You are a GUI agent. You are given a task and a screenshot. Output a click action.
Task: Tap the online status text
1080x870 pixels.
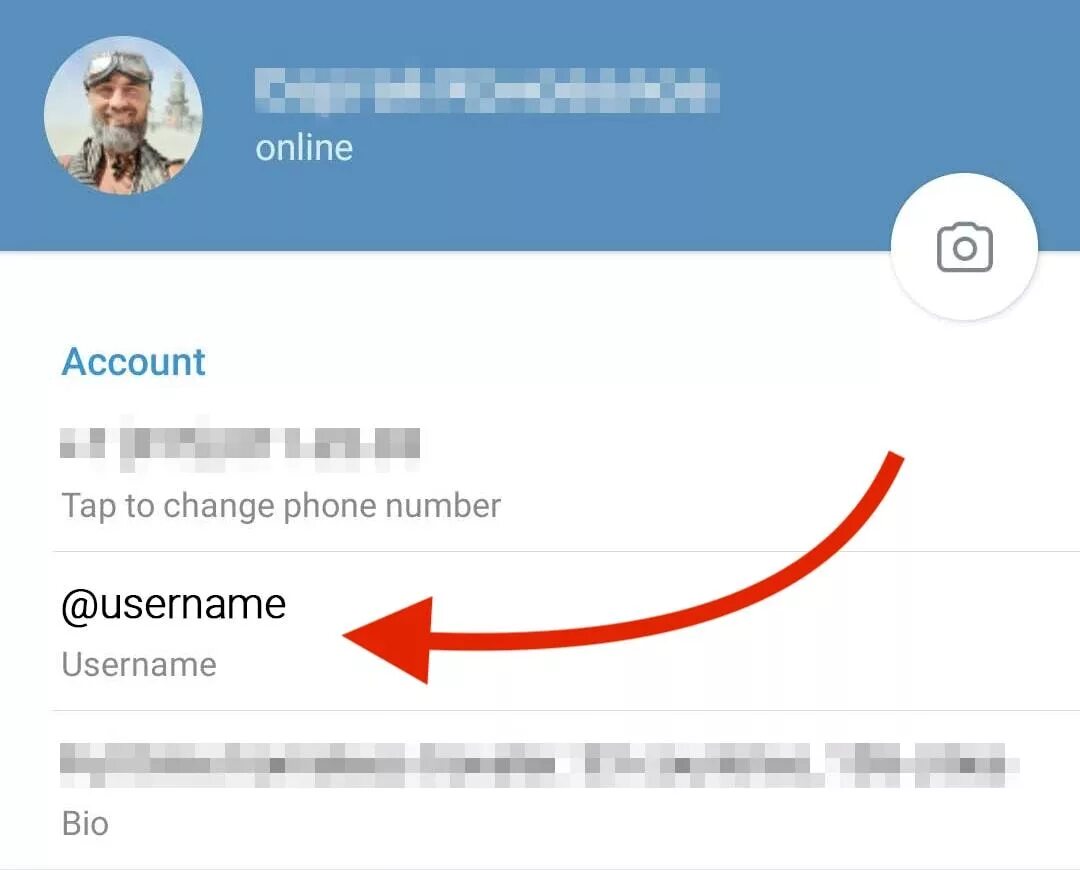[304, 148]
